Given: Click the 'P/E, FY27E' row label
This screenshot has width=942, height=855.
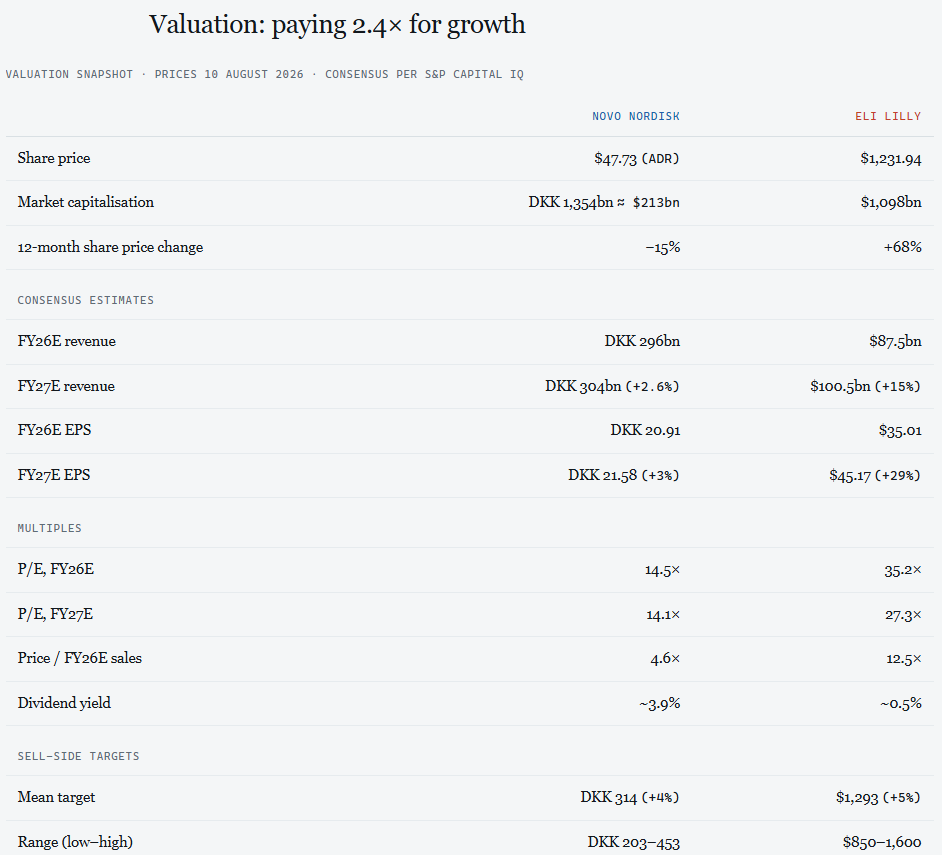Looking at the screenshot, I should (x=55, y=614).
